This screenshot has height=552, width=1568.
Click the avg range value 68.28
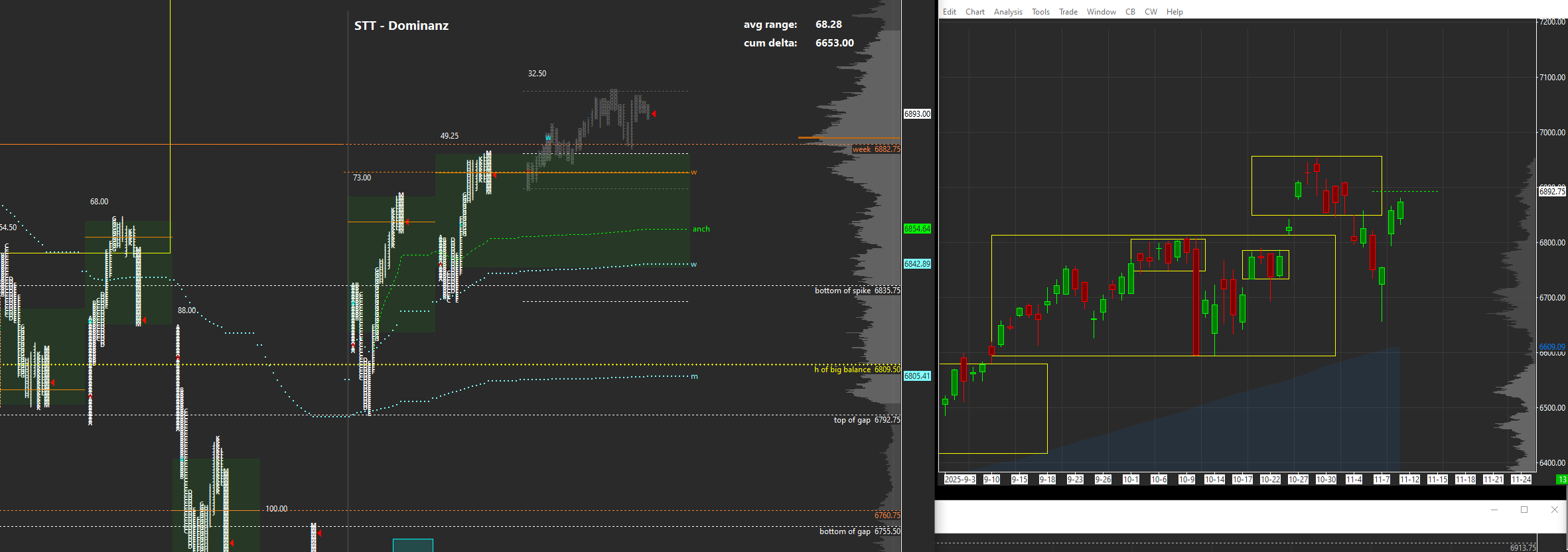click(829, 25)
